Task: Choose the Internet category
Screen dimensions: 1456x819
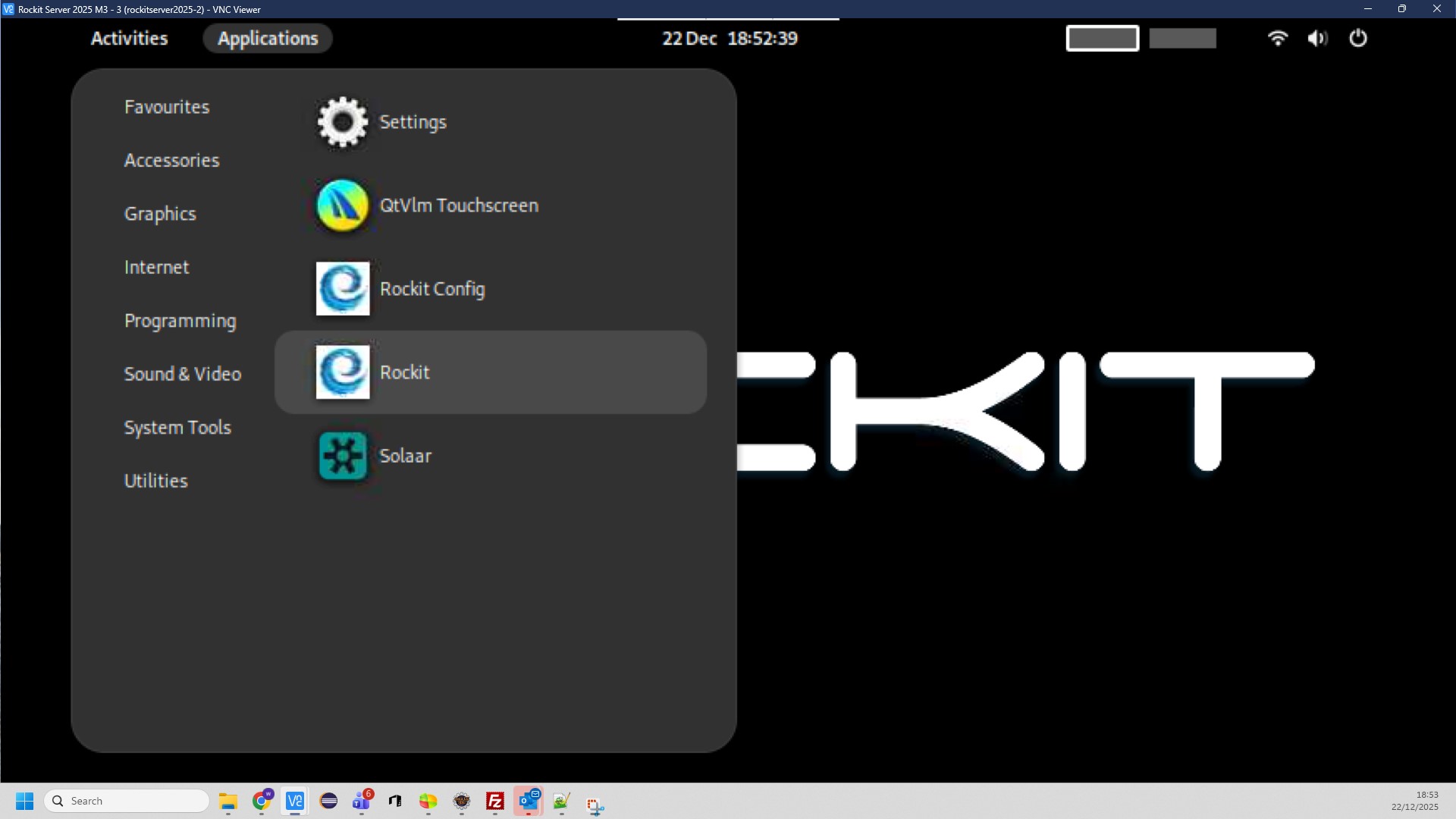Action: pos(156,268)
